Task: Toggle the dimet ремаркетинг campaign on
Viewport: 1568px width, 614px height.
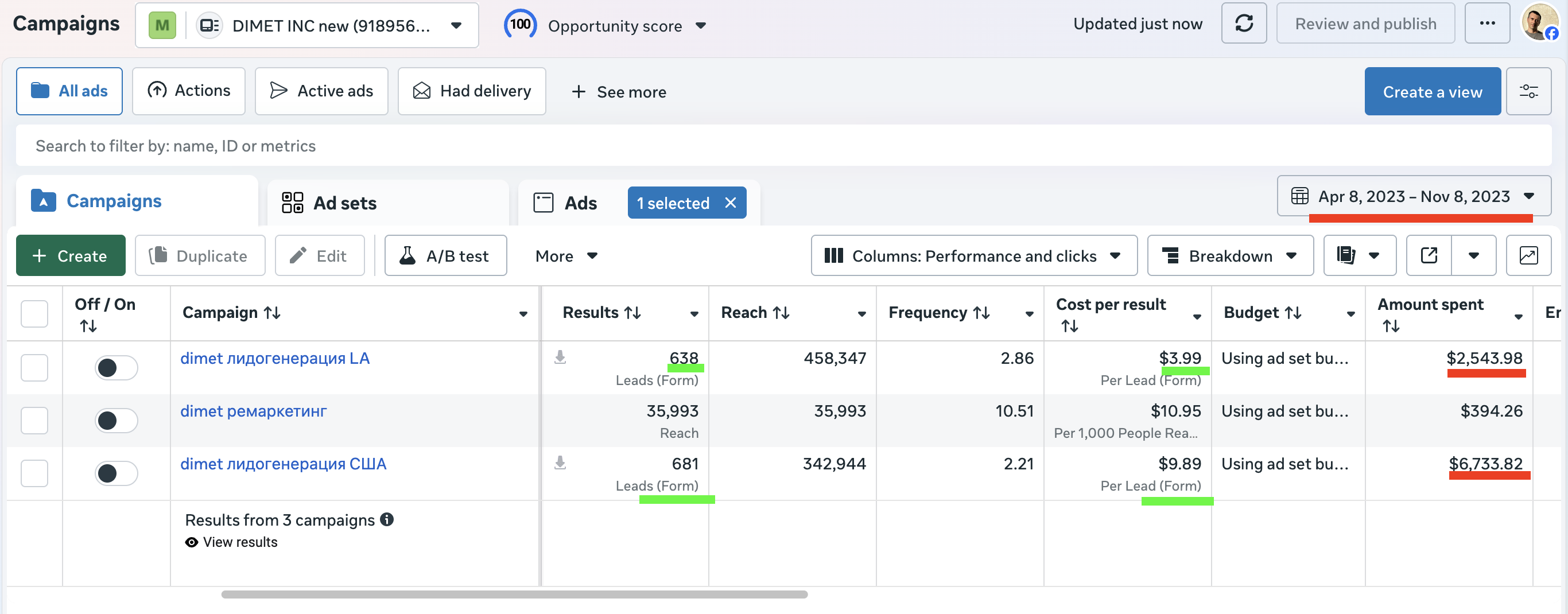Action: [116, 421]
